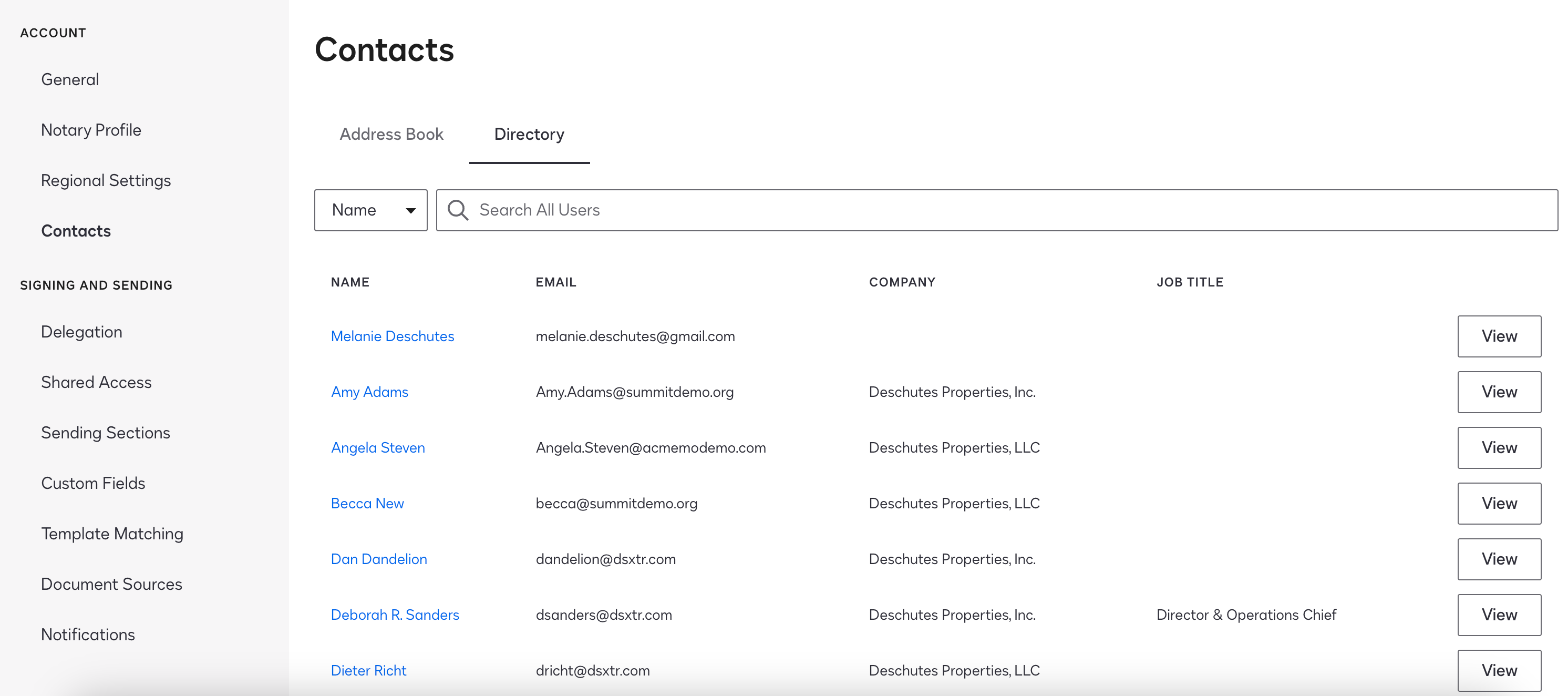This screenshot has height=696, width=1568.
Task: Open Regional Settings in sidebar
Action: (106, 181)
